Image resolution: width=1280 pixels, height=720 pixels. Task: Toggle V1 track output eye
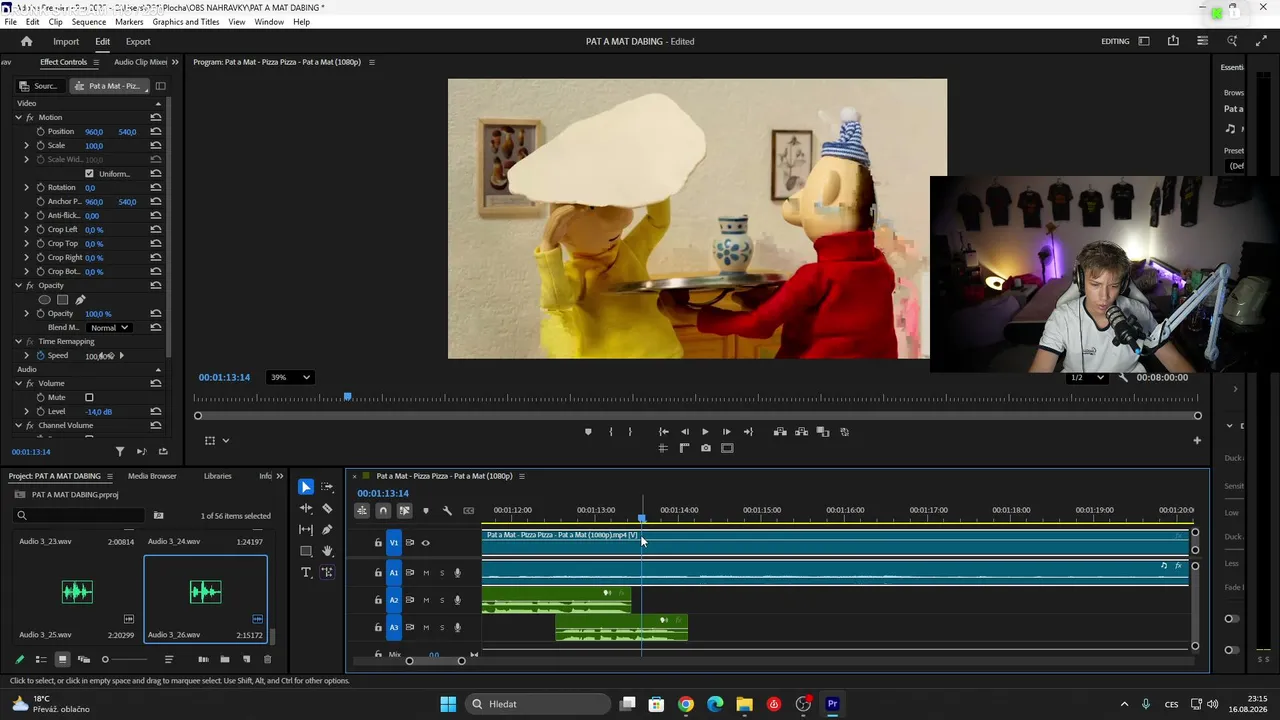click(426, 543)
